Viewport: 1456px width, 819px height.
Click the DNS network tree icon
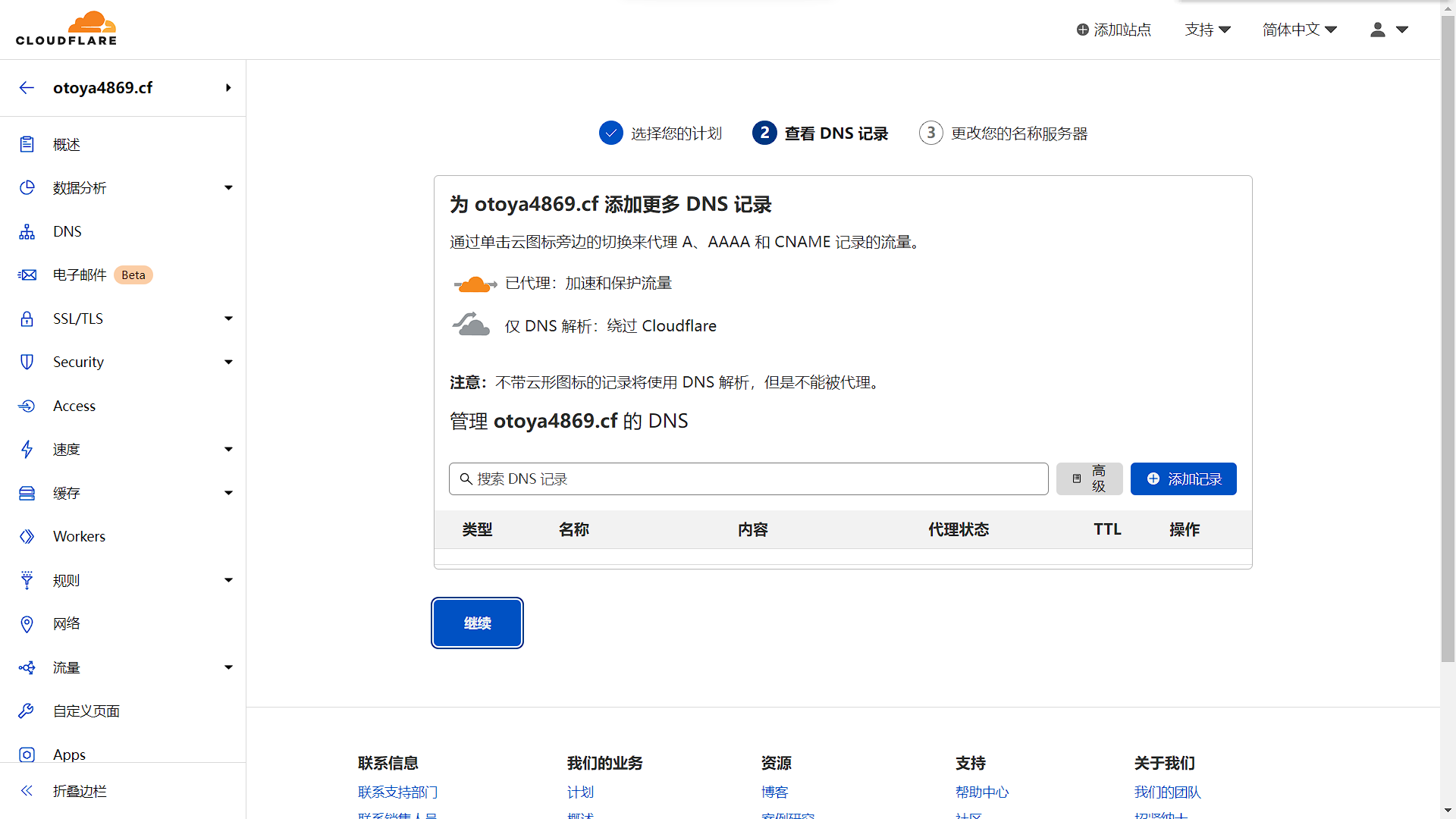(x=27, y=231)
